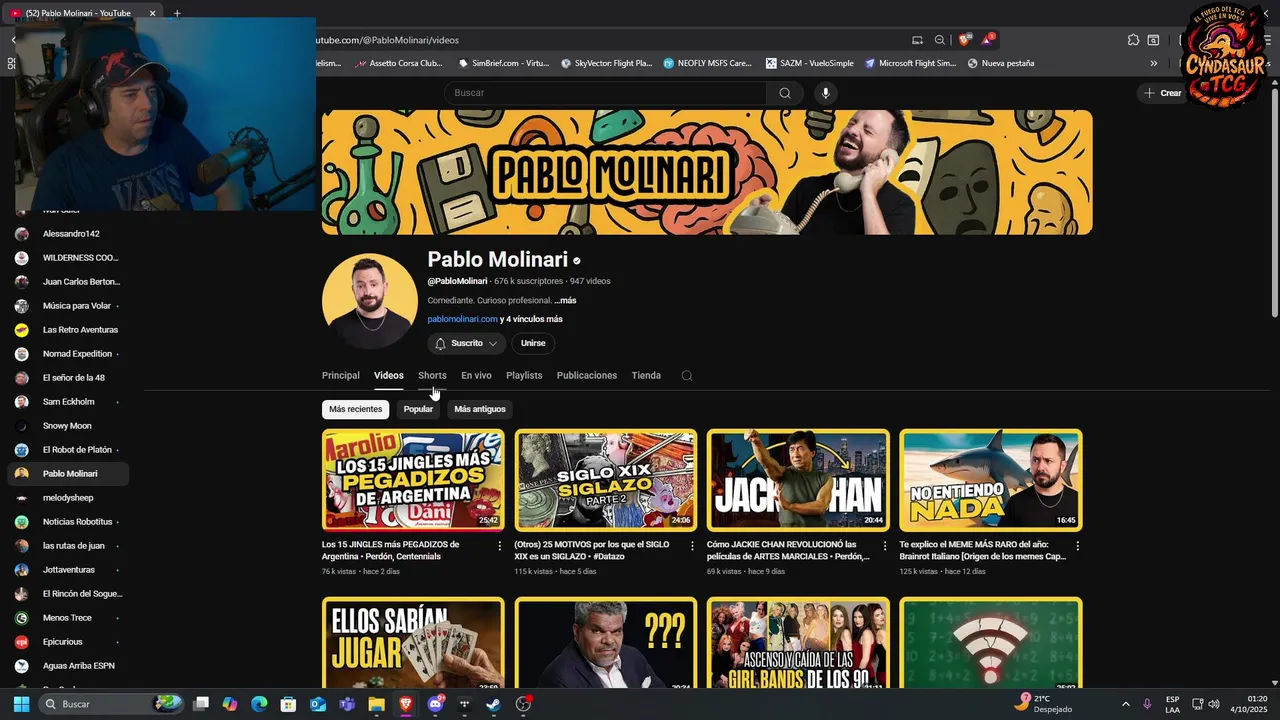This screenshot has height=720, width=1280.
Task: Open Brave Rewards triangle icon
Action: (x=988, y=40)
